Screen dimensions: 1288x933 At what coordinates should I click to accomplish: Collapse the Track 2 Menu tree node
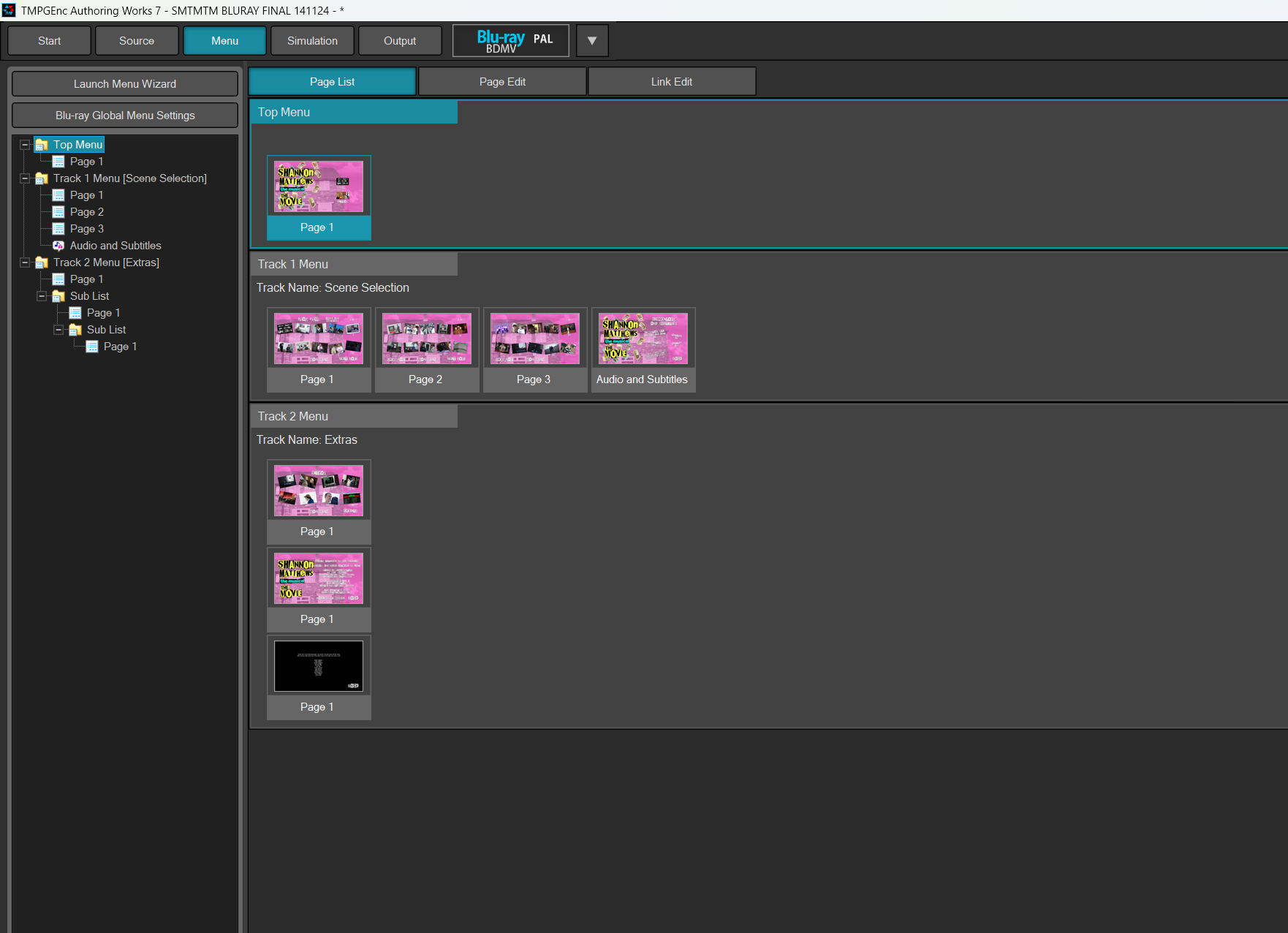[x=25, y=262]
